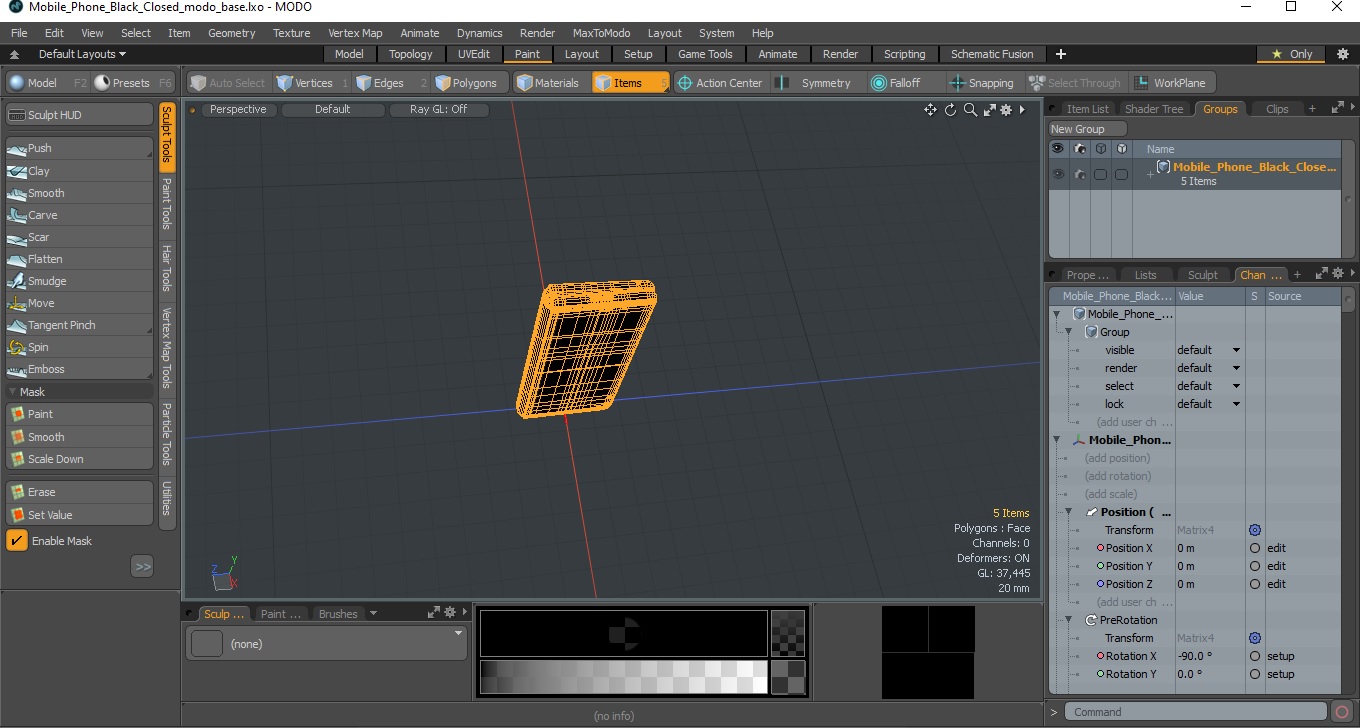Toggle visibility eye of Mobile_Phone group

click(1058, 174)
